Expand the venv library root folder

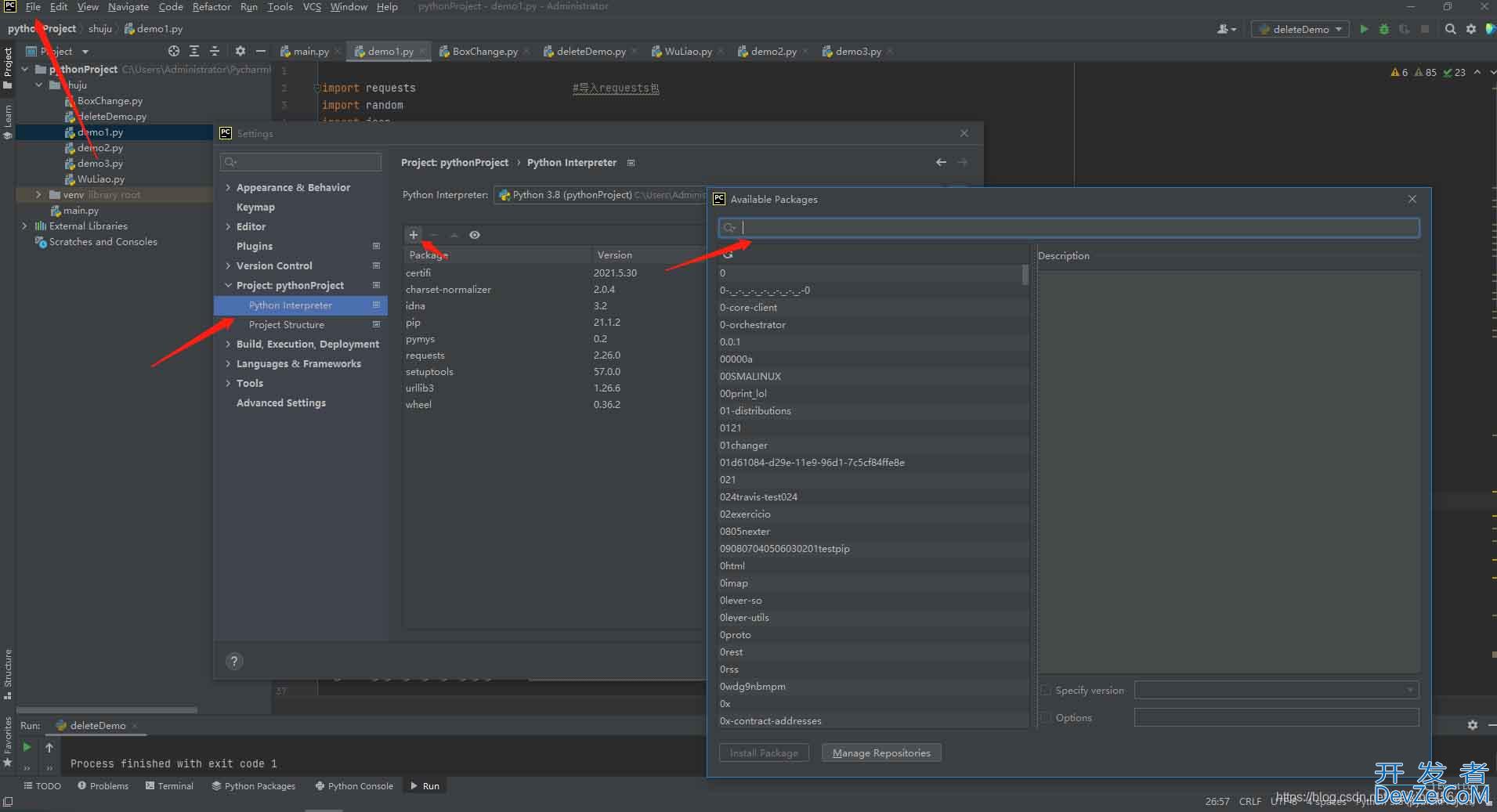(x=38, y=194)
